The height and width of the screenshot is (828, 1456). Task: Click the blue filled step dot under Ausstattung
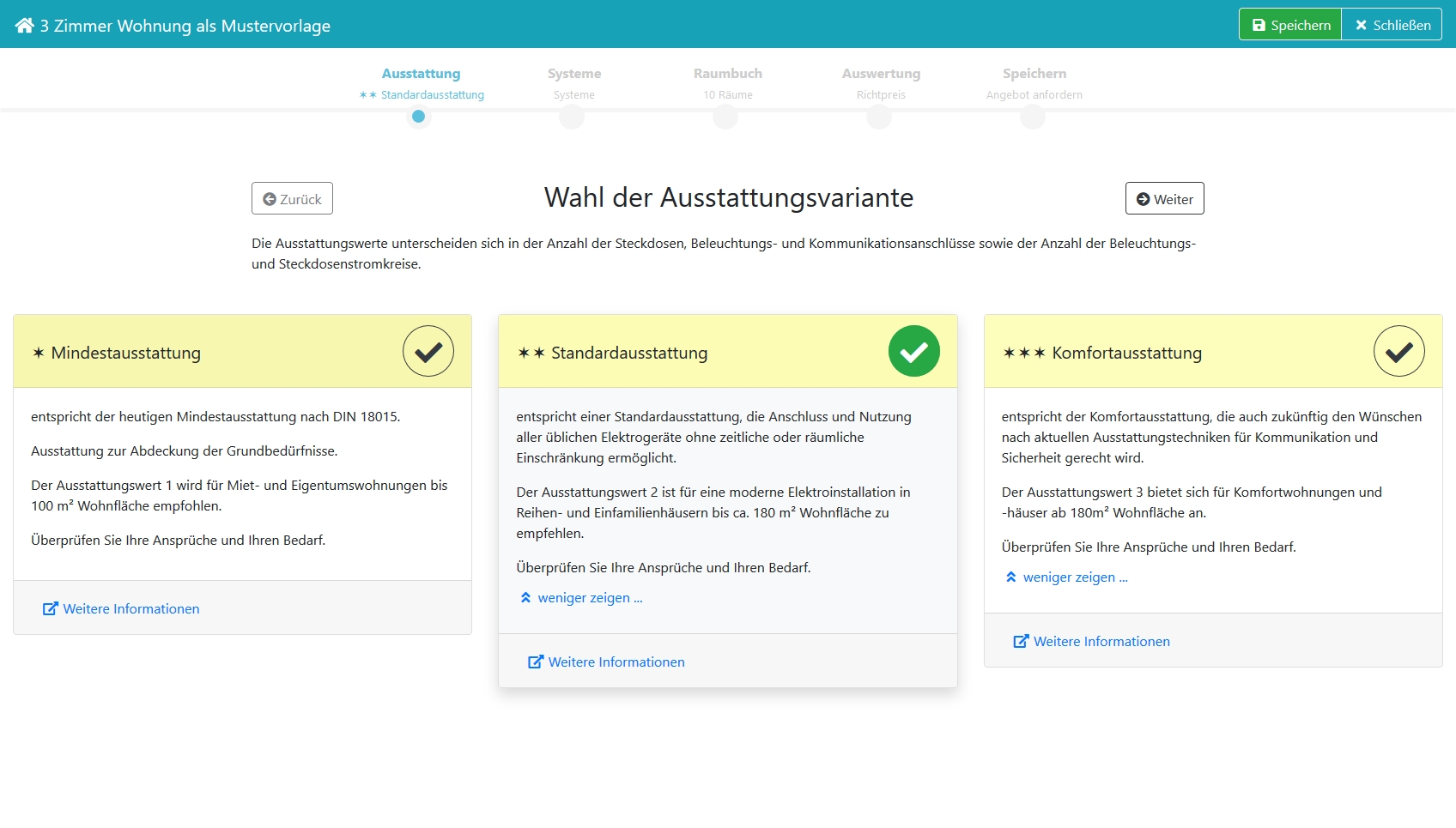tap(419, 118)
